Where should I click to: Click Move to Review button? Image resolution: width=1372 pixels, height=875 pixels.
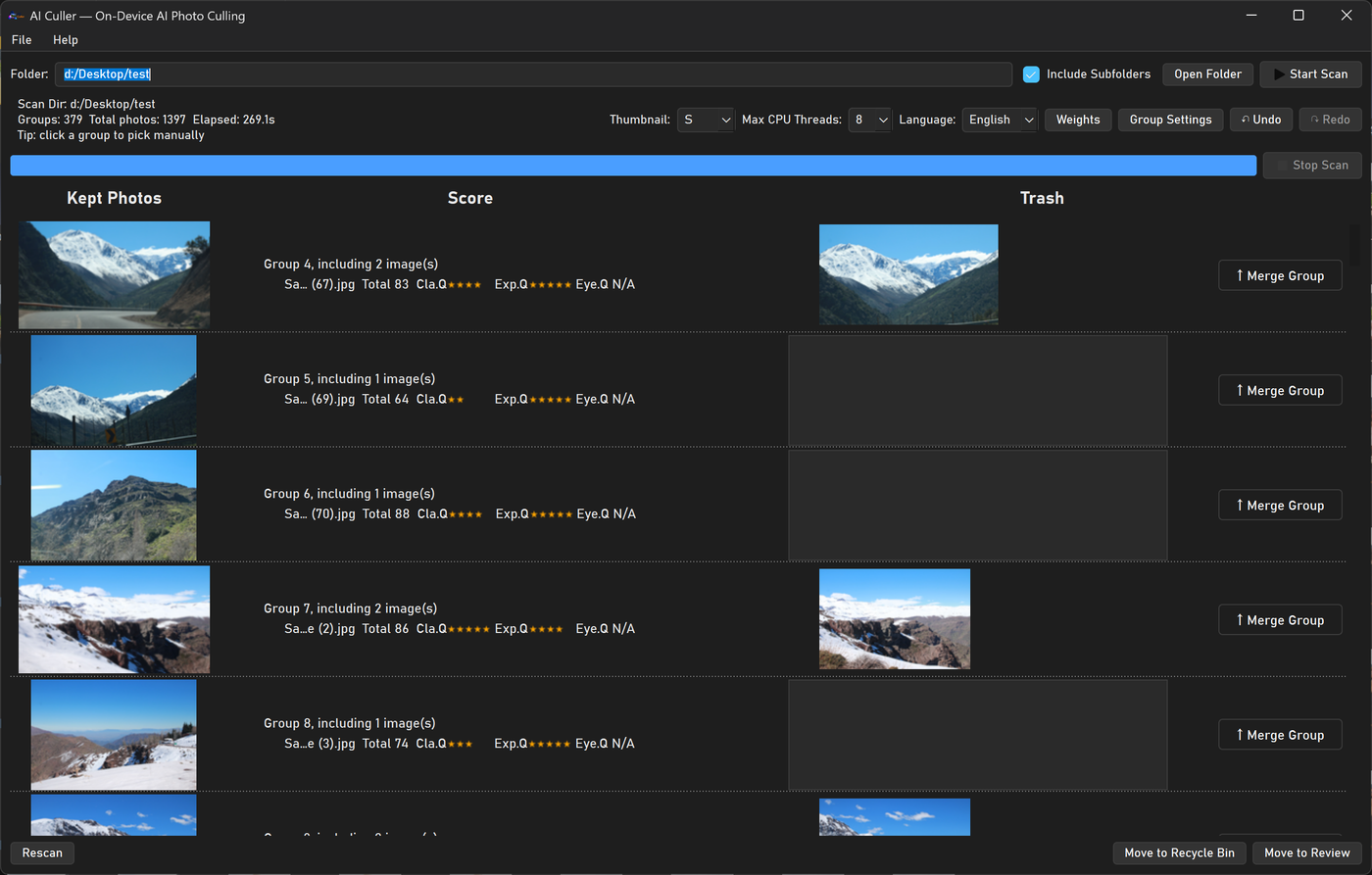[1307, 853]
